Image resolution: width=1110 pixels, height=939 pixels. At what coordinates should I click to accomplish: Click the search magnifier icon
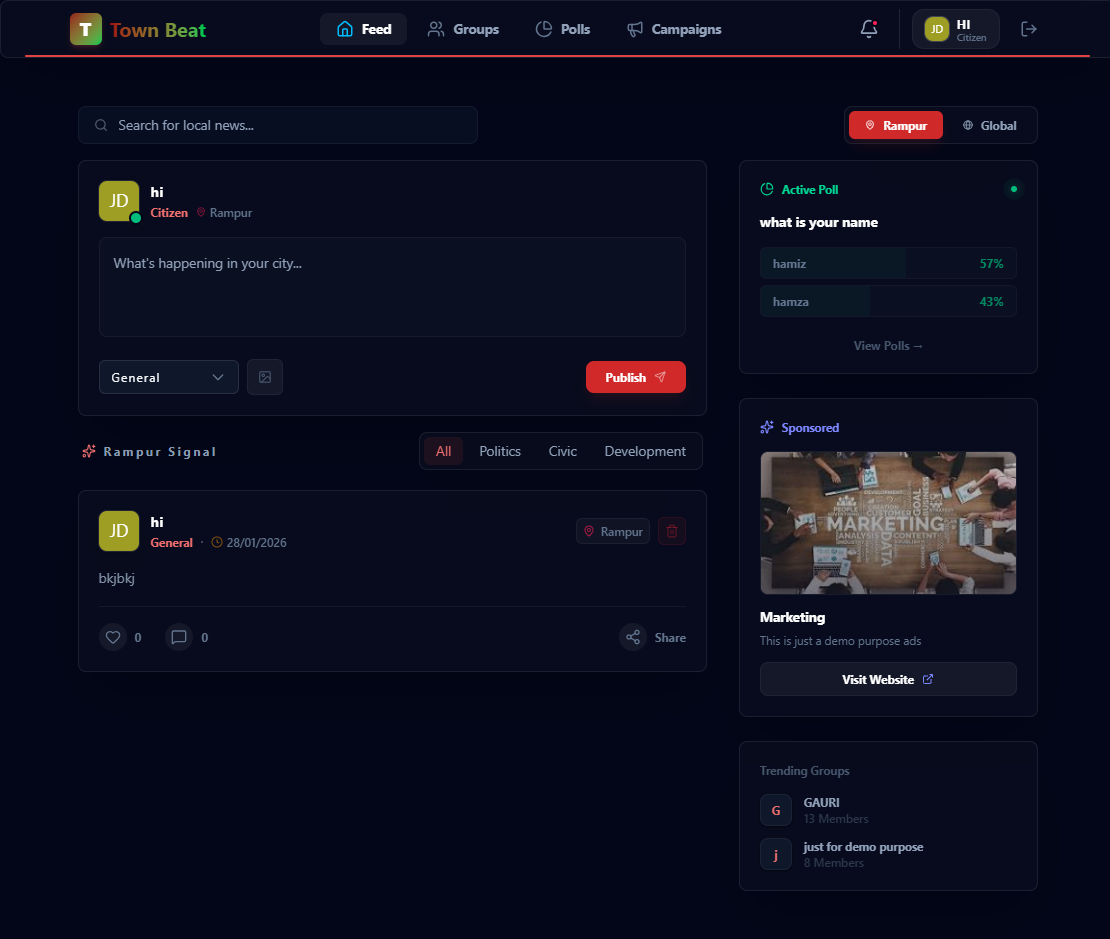(x=101, y=125)
